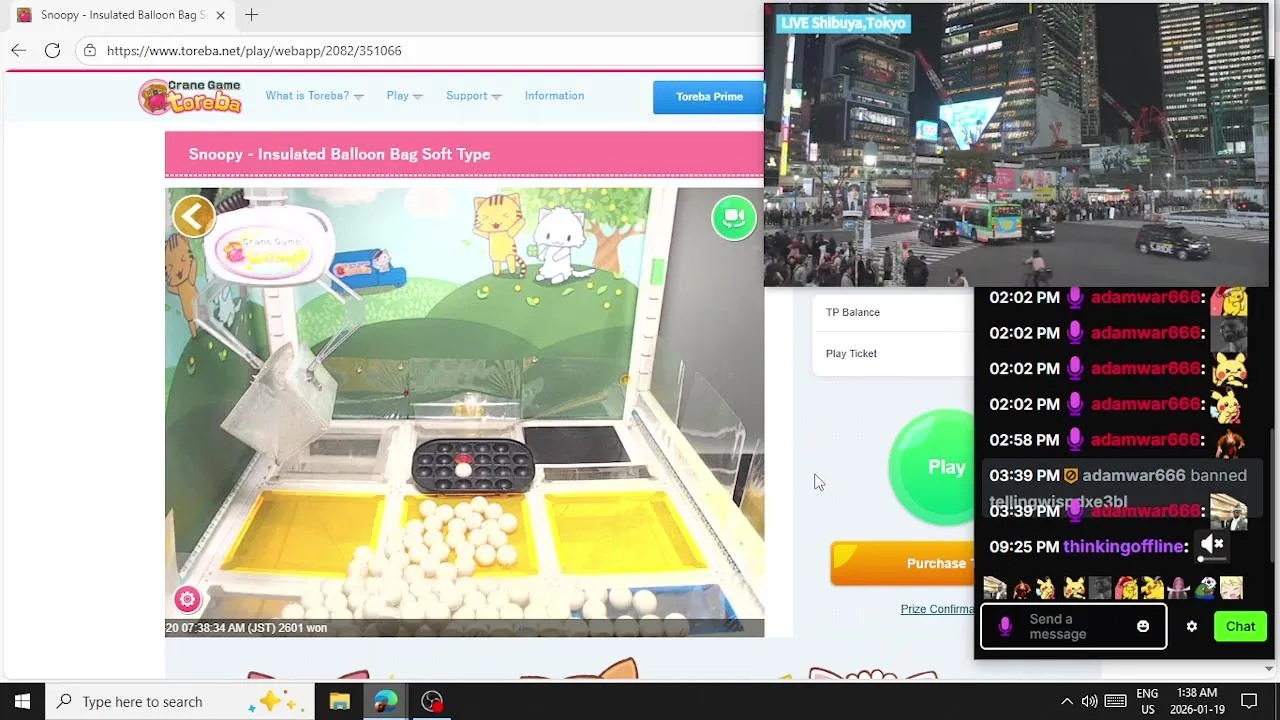Open the notification center icon

coord(1249,701)
